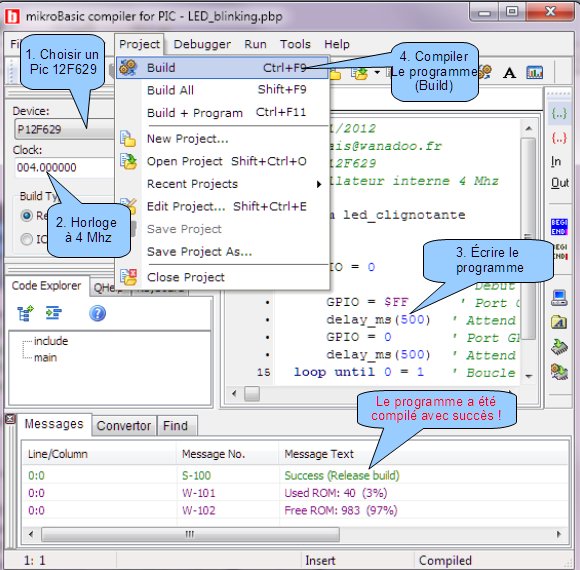Select Edit Project... menu entry
The image size is (580, 570).
point(222,206)
